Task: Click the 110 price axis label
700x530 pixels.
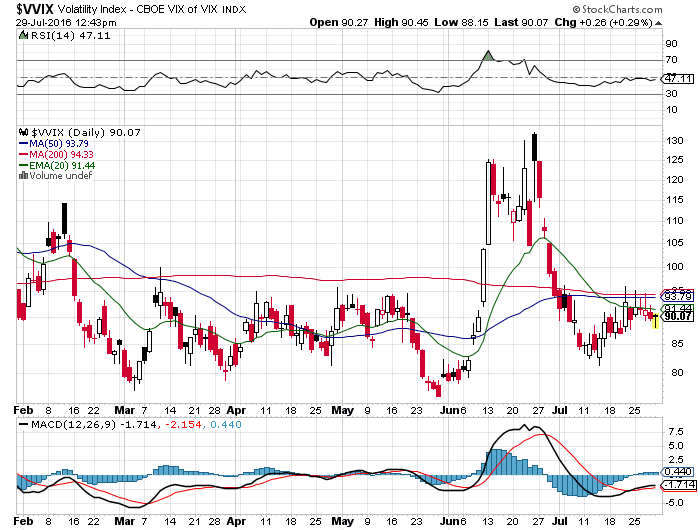Action: point(675,221)
